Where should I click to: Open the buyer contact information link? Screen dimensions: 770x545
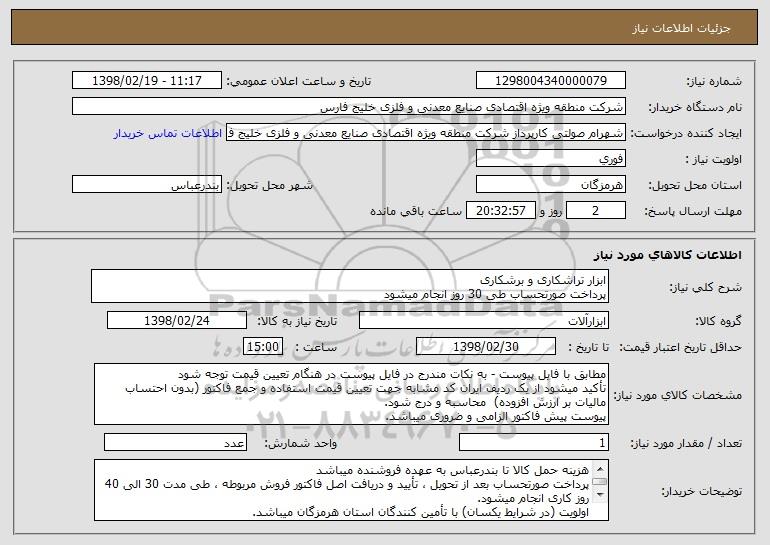click(168, 134)
